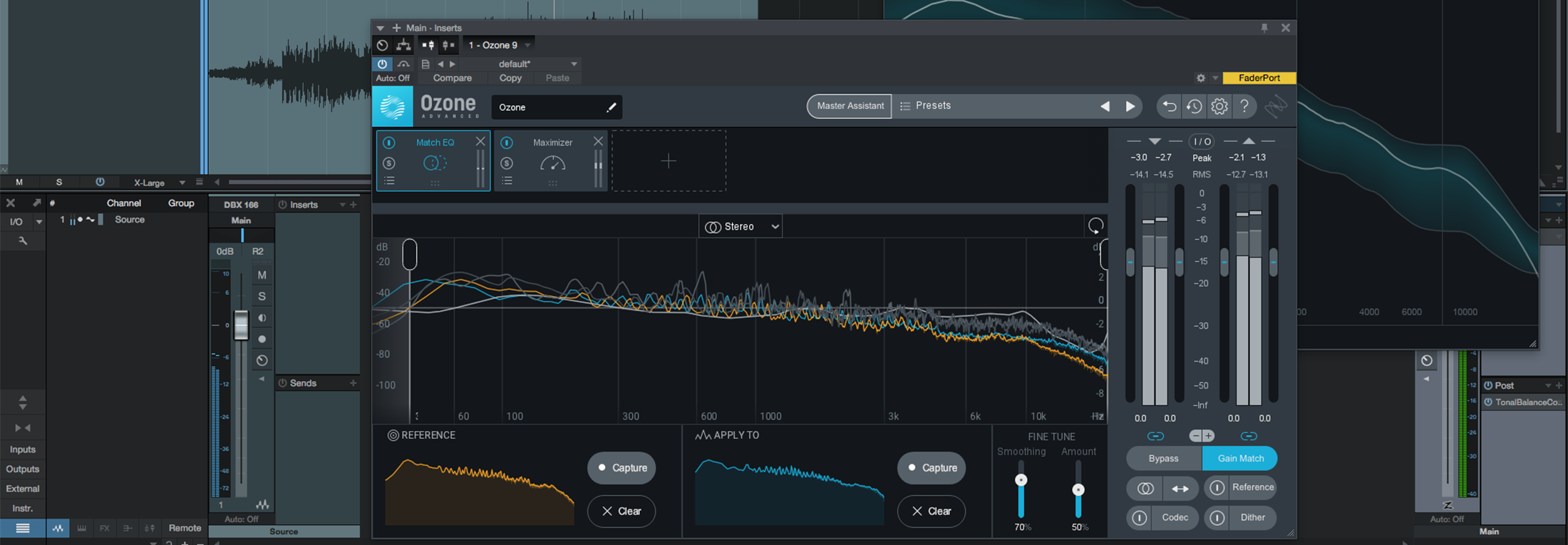Click Compare in plugin header
1568x545 pixels.
453,78
